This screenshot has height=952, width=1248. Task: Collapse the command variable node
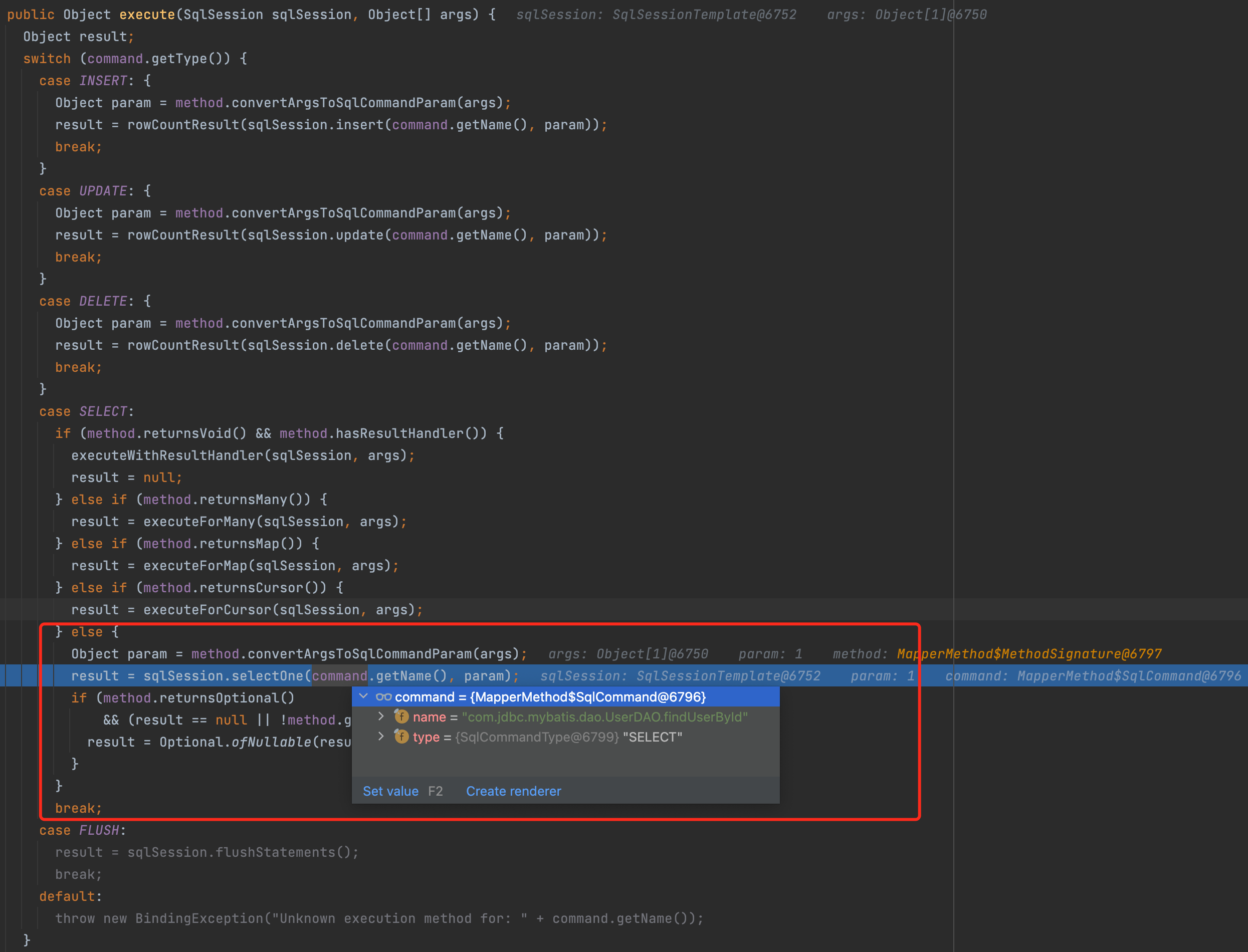(364, 696)
